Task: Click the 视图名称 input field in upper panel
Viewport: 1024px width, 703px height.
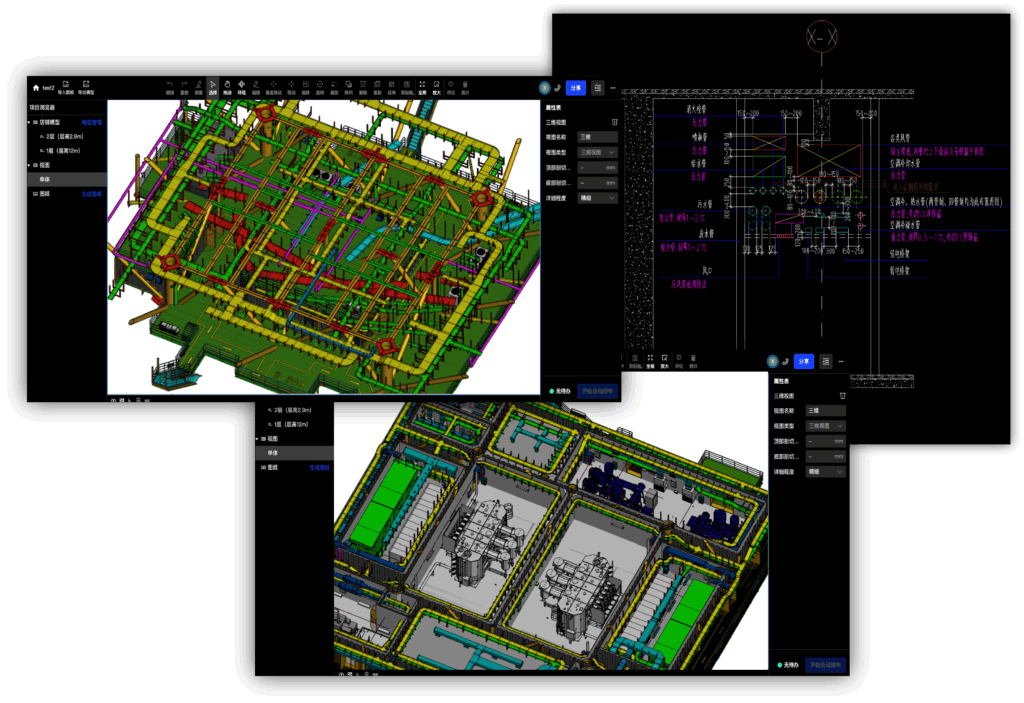Action: pyautogui.click(x=598, y=136)
